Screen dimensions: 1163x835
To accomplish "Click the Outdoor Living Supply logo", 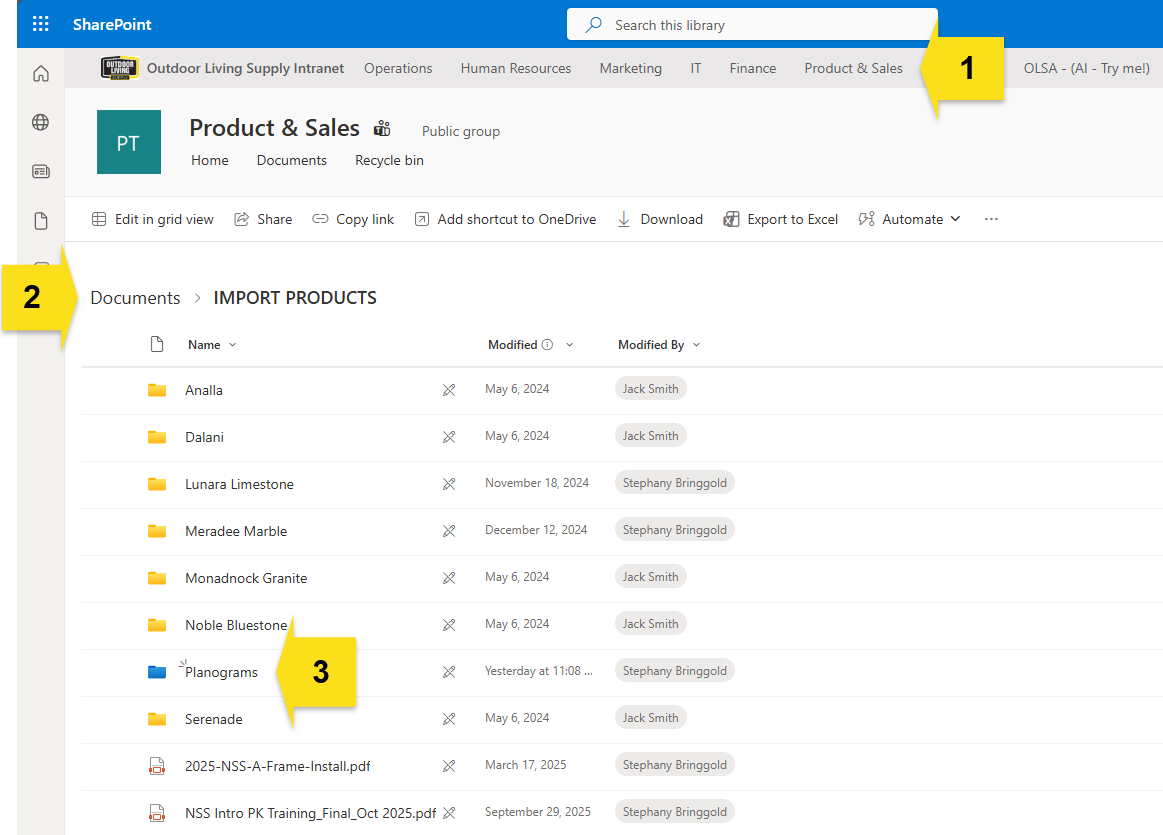I will coord(120,68).
